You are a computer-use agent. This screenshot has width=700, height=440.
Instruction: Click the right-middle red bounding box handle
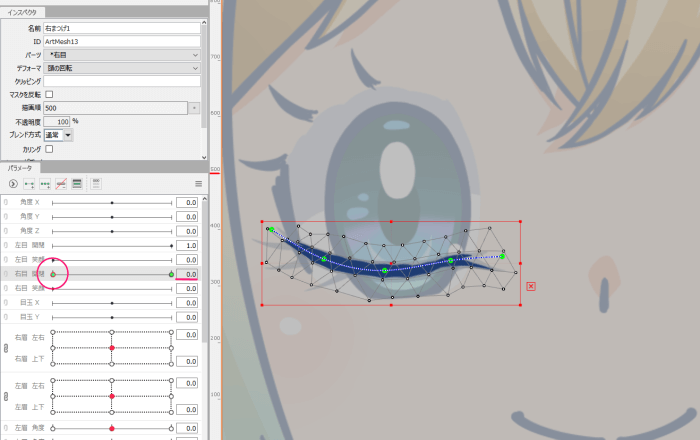tap(521, 263)
